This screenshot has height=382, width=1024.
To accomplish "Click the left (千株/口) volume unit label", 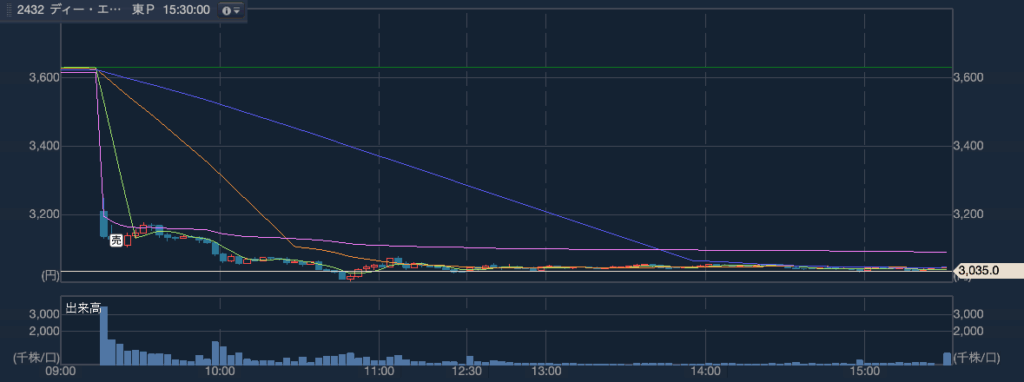I will coord(37,357).
